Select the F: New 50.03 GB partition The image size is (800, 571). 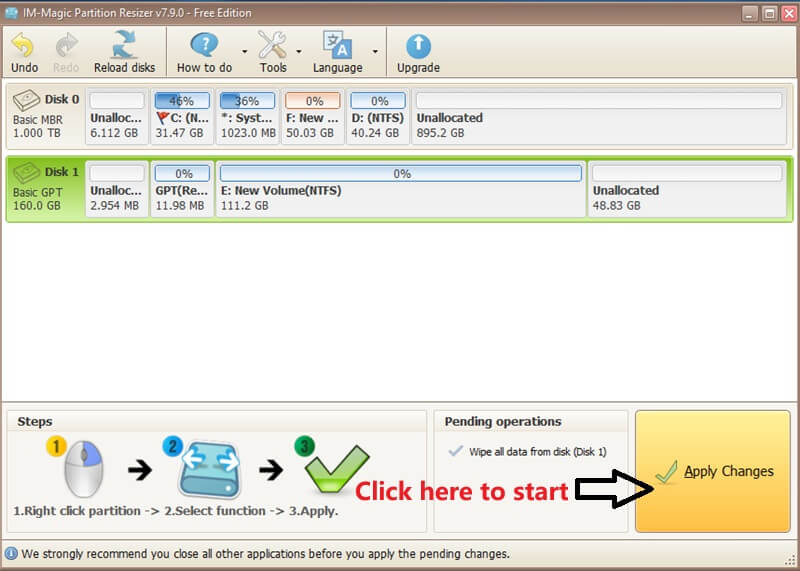point(313,116)
